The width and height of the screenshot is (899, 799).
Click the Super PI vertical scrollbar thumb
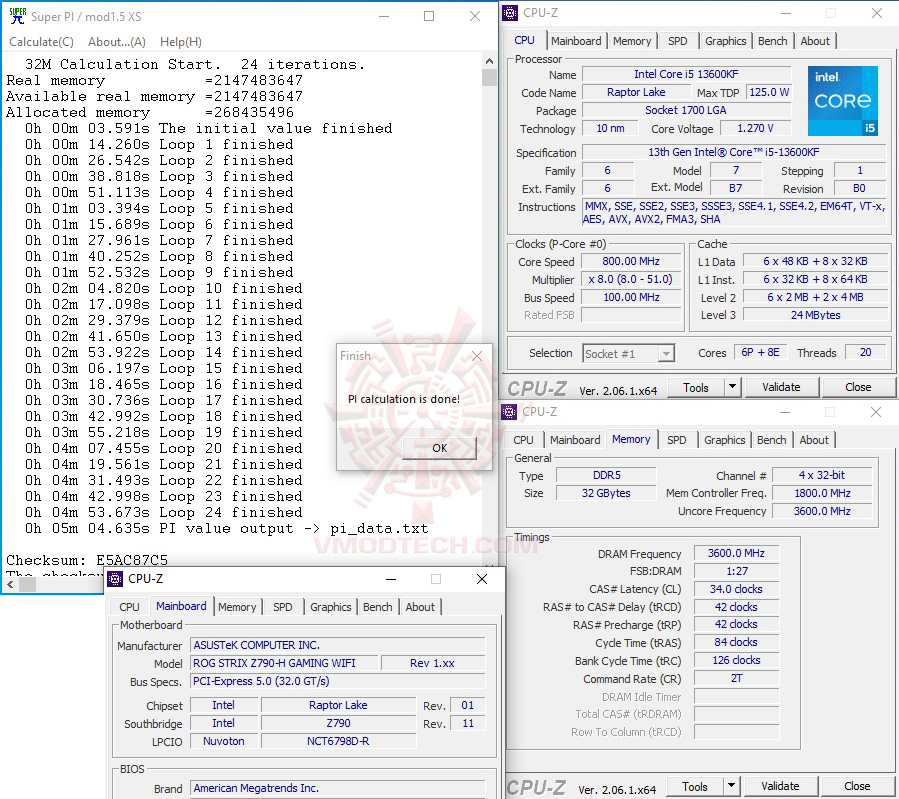(x=489, y=77)
